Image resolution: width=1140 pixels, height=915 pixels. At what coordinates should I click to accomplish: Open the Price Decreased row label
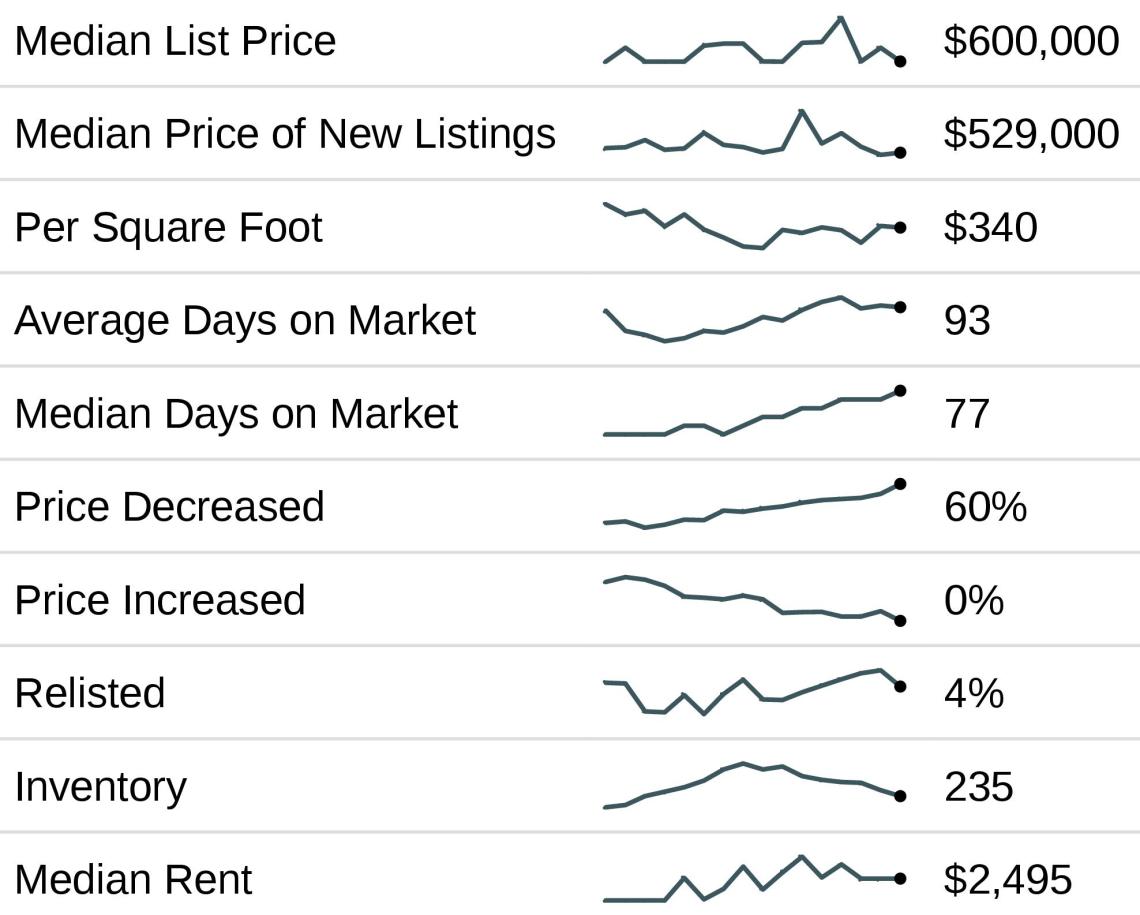[169, 506]
